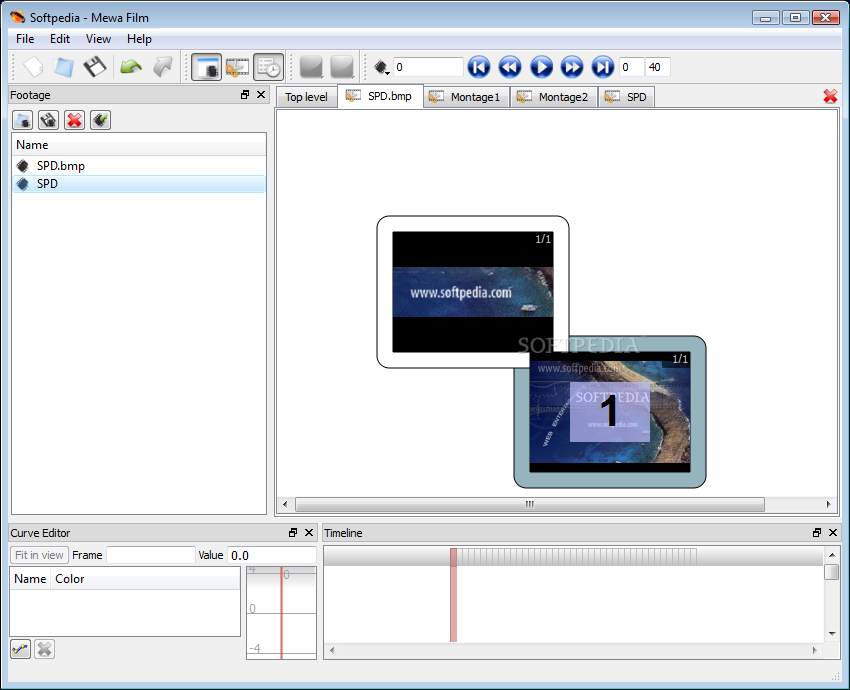Image resolution: width=850 pixels, height=690 pixels.
Task: Jump to the last frame
Action: 603,67
